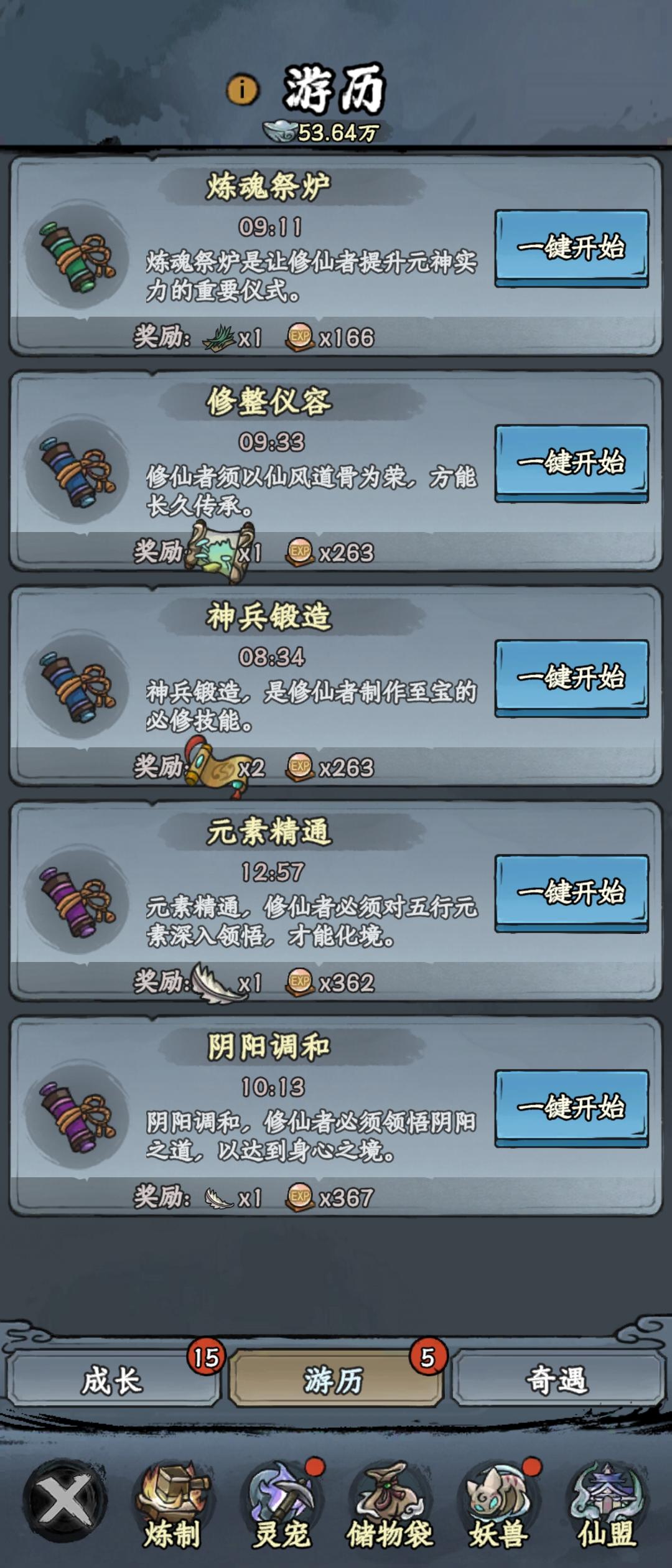
Task: Tap the purple scroll icon for 元素精通
Action: tap(77, 902)
